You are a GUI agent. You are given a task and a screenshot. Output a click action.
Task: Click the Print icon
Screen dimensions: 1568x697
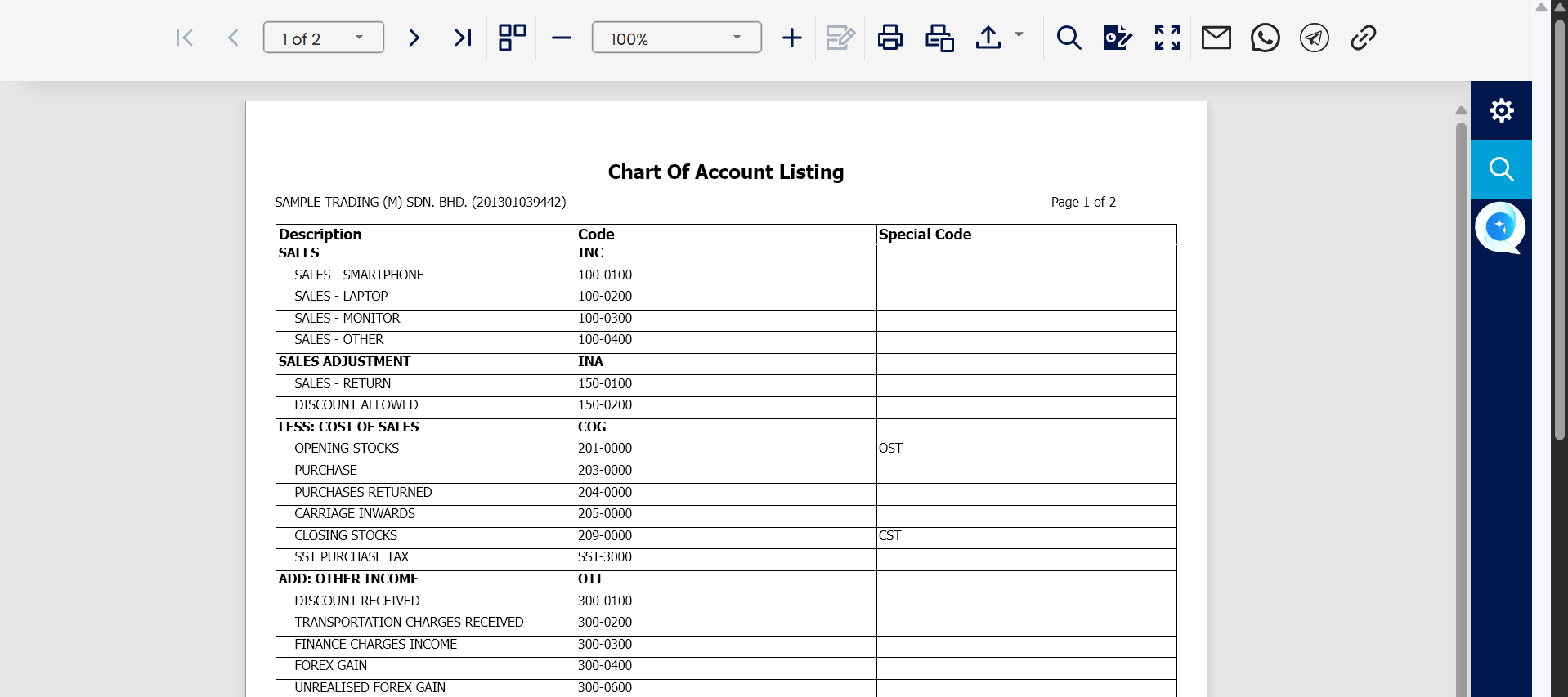889,38
